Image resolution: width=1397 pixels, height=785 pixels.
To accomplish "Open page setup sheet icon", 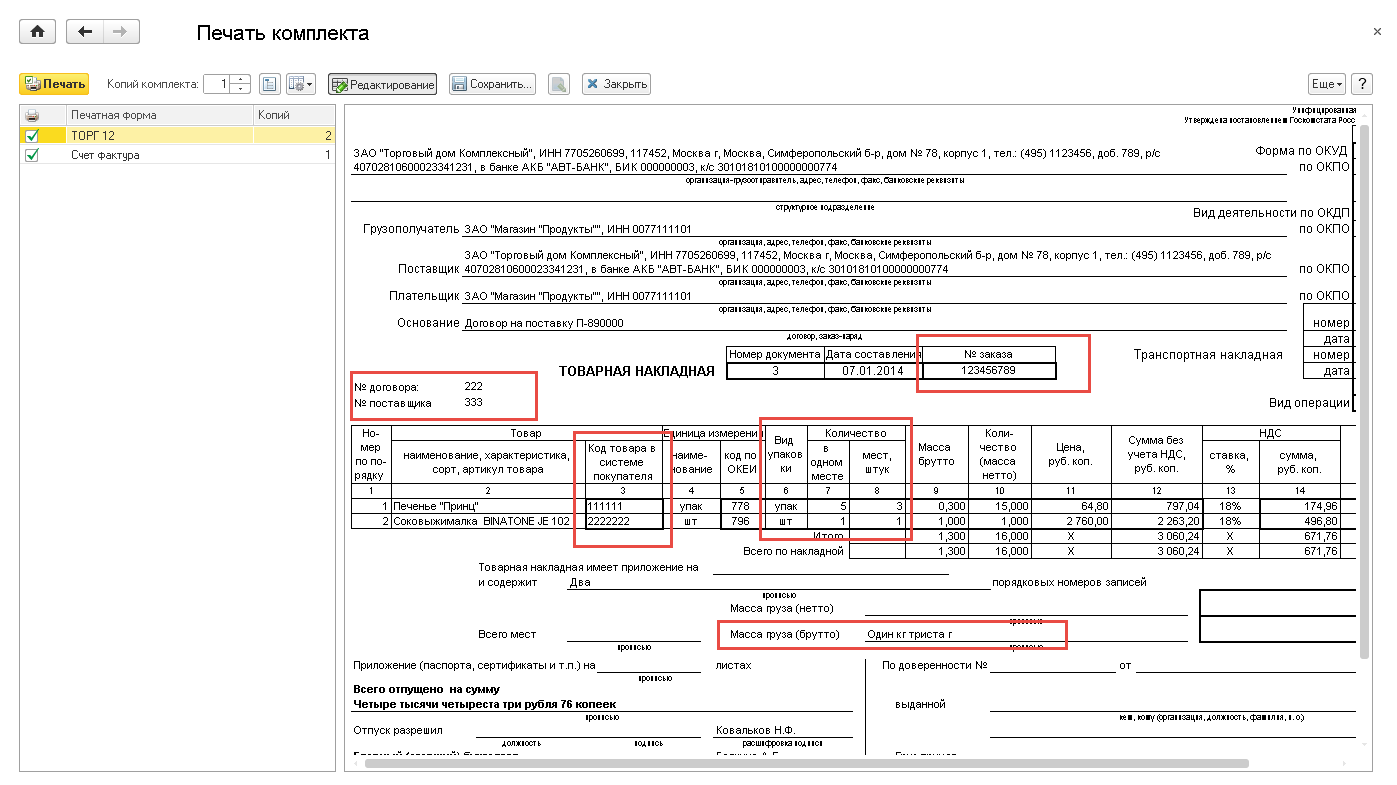I will click(269, 84).
